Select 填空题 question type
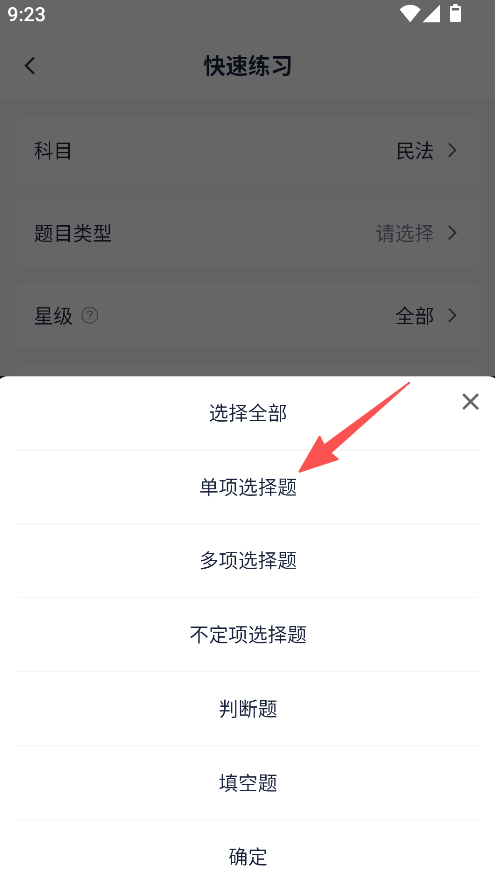Viewport: 495px width, 885px height. coord(248,783)
